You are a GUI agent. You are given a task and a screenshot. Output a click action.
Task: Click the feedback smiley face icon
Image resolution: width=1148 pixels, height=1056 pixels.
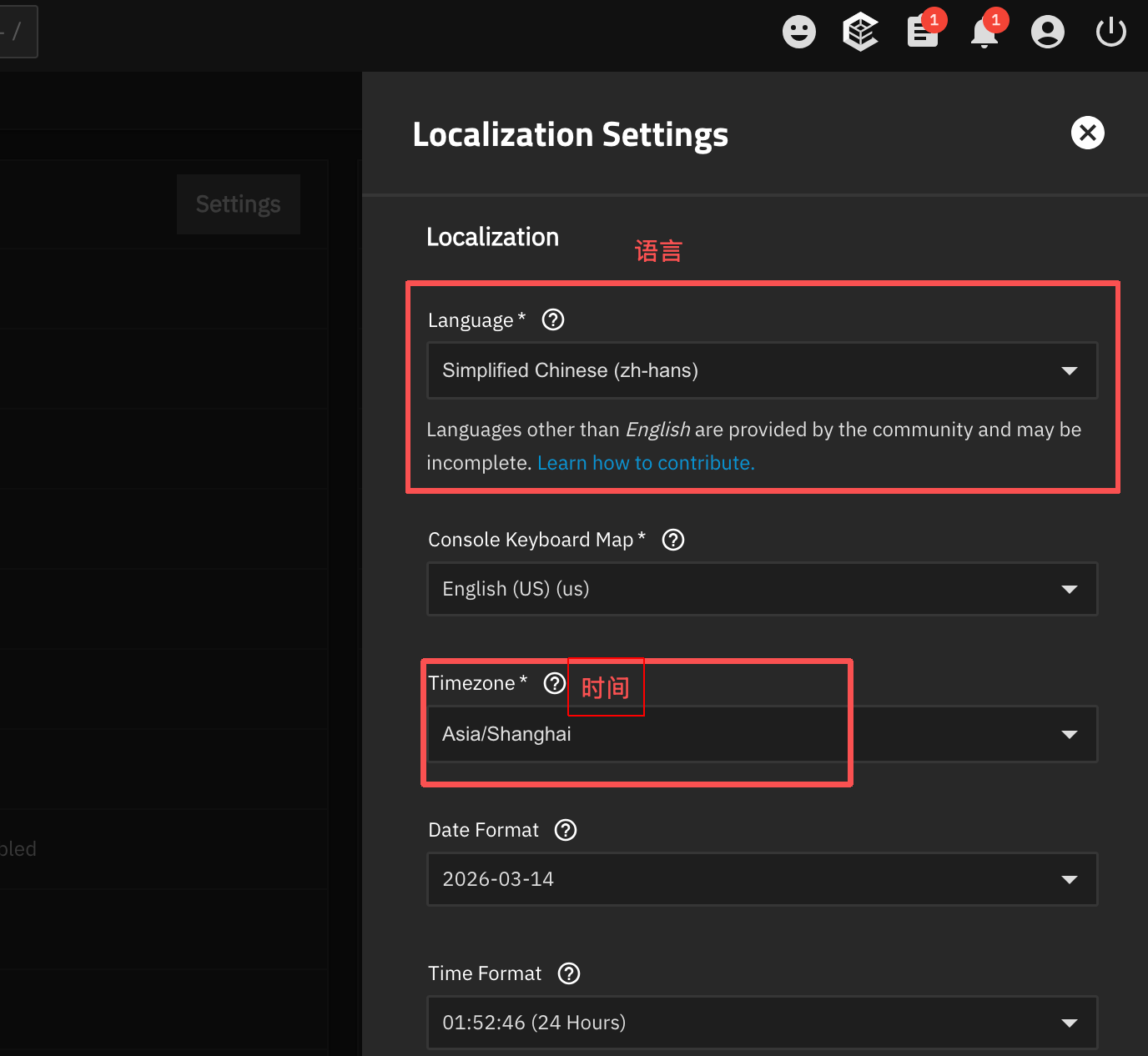pyautogui.click(x=798, y=33)
